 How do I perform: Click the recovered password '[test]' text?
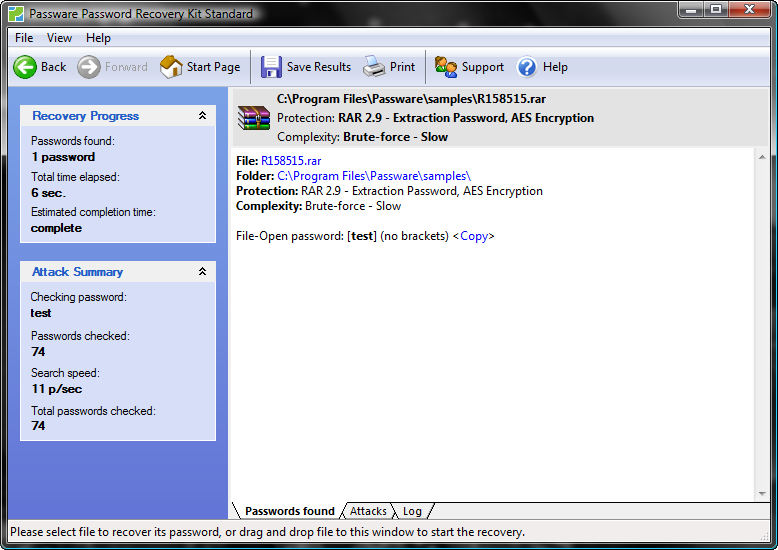click(362, 236)
